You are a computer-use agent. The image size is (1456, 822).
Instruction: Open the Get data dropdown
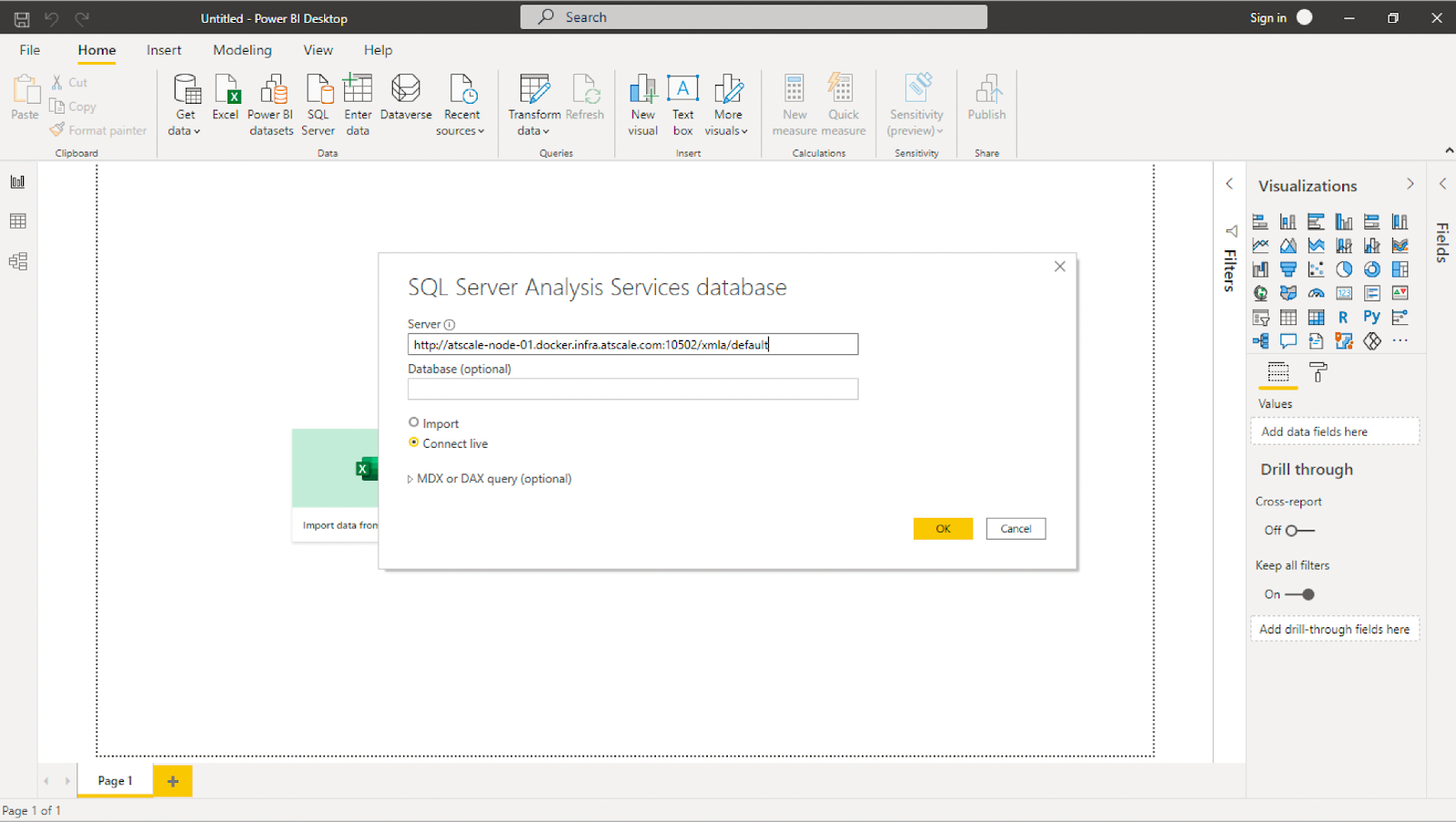coord(185,105)
